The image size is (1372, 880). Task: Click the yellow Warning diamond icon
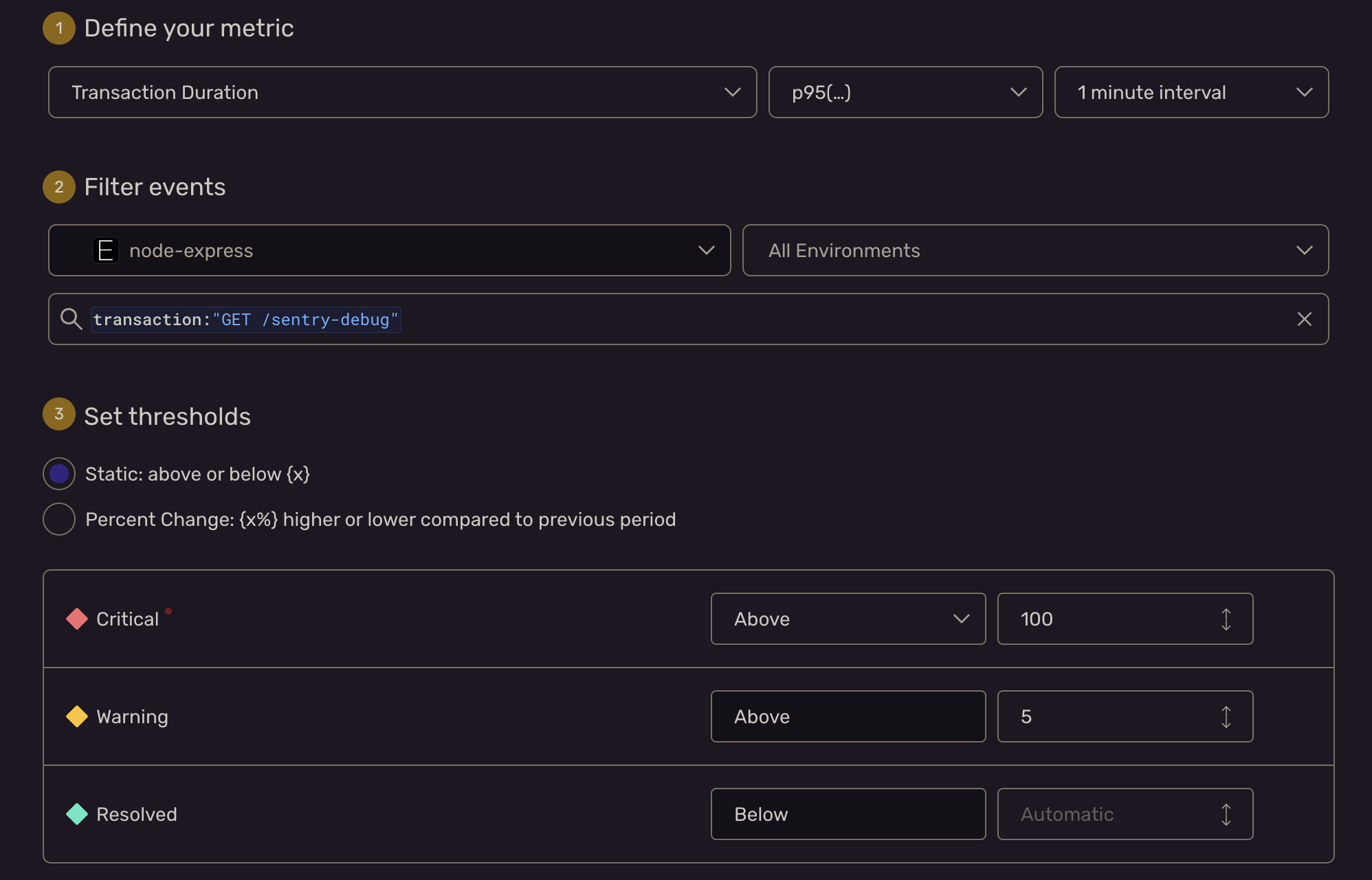pos(77,716)
